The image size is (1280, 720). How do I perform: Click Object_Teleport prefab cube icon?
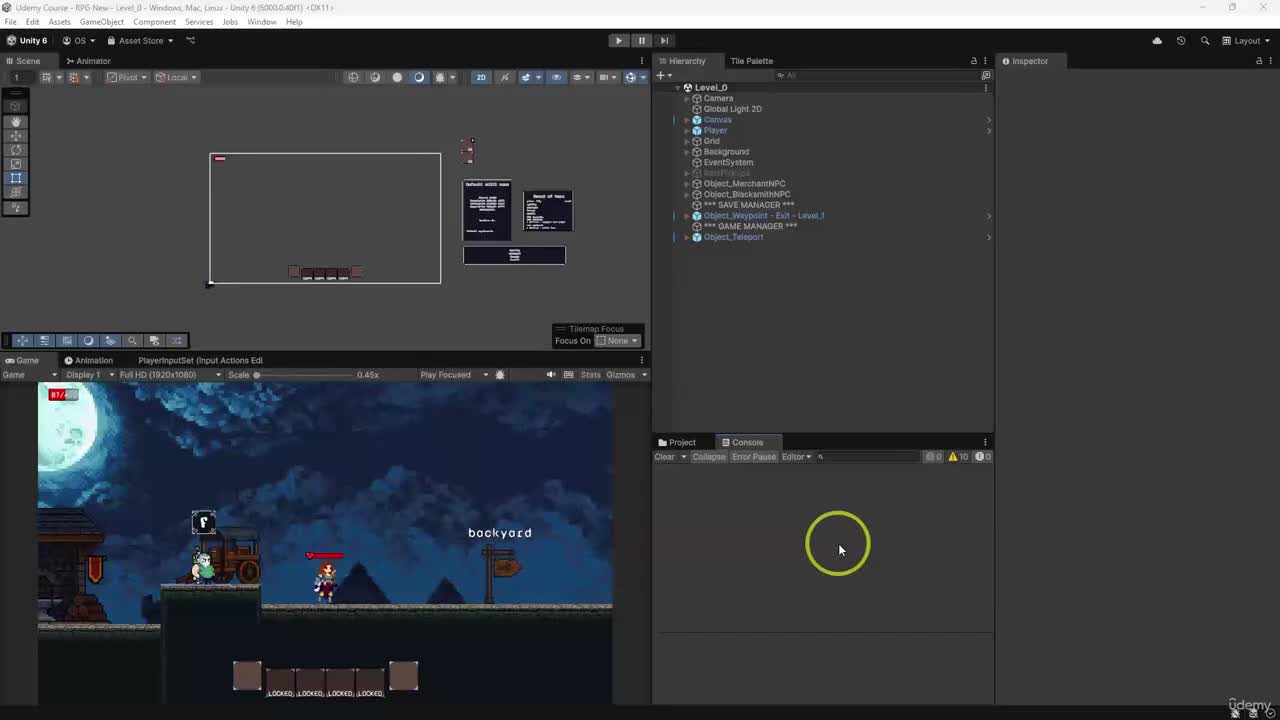697,238
